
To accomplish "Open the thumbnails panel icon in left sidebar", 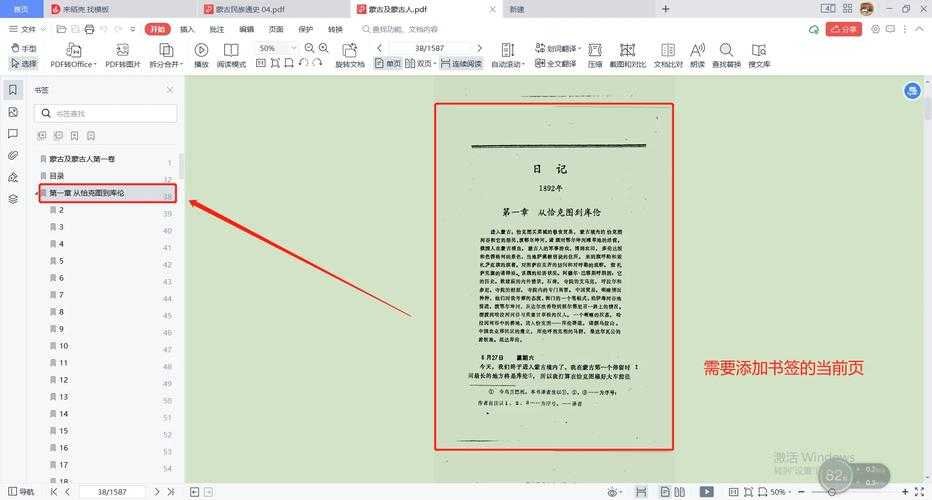I will click(13, 112).
